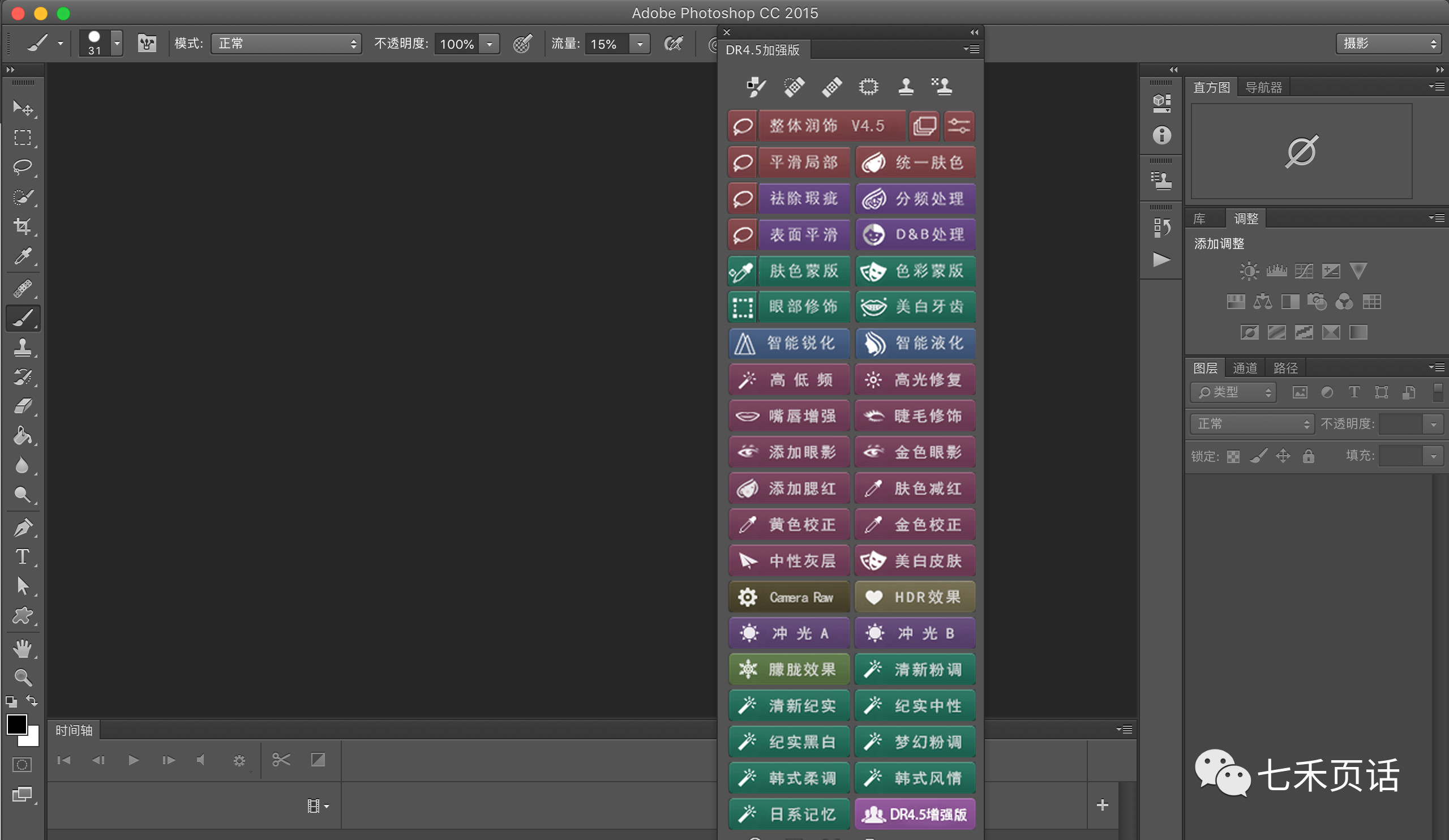The width and height of the screenshot is (1449, 840).
Task: Click the 分频处理 button
Action: 915,198
